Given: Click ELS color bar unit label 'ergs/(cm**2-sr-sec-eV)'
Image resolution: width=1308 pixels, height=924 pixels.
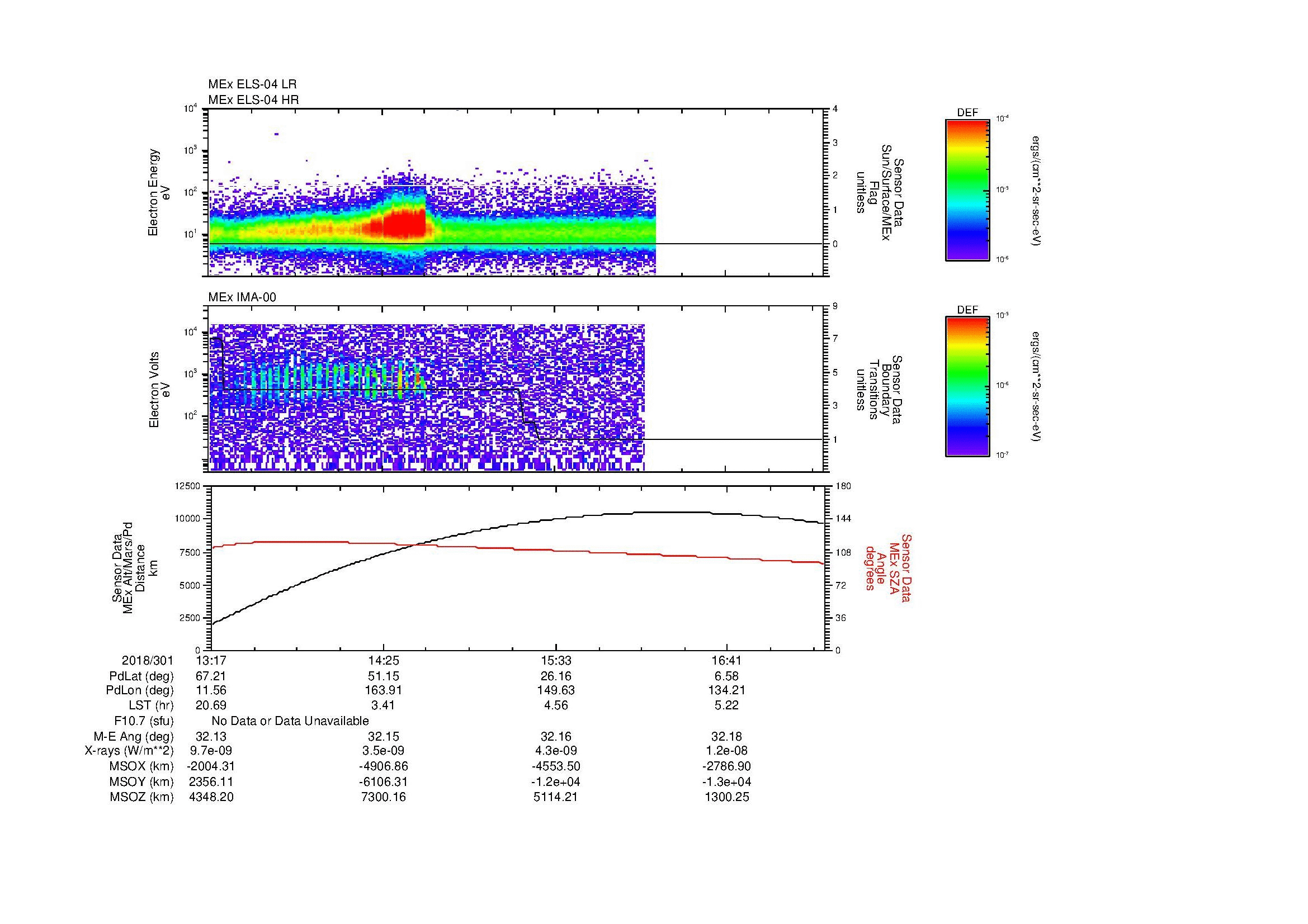Looking at the screenshot, I should pos(1035,190).
